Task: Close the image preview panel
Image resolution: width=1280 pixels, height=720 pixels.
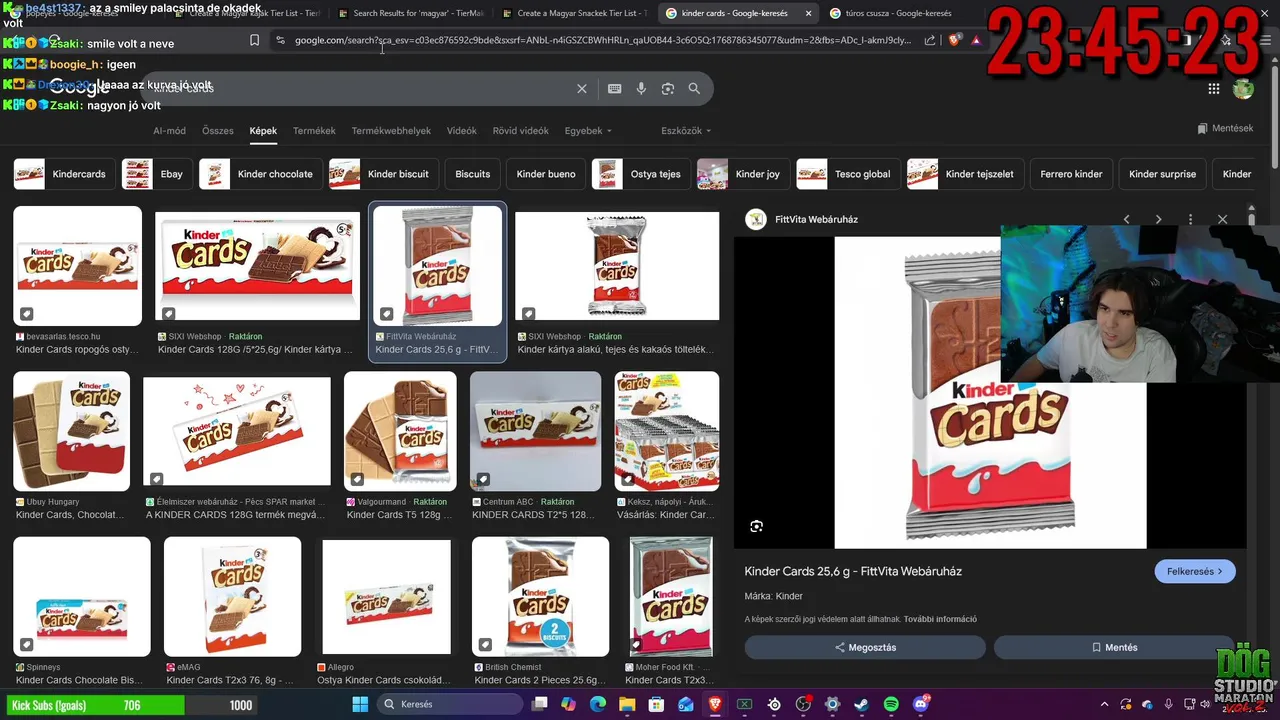Action: tap(1222, 219)
